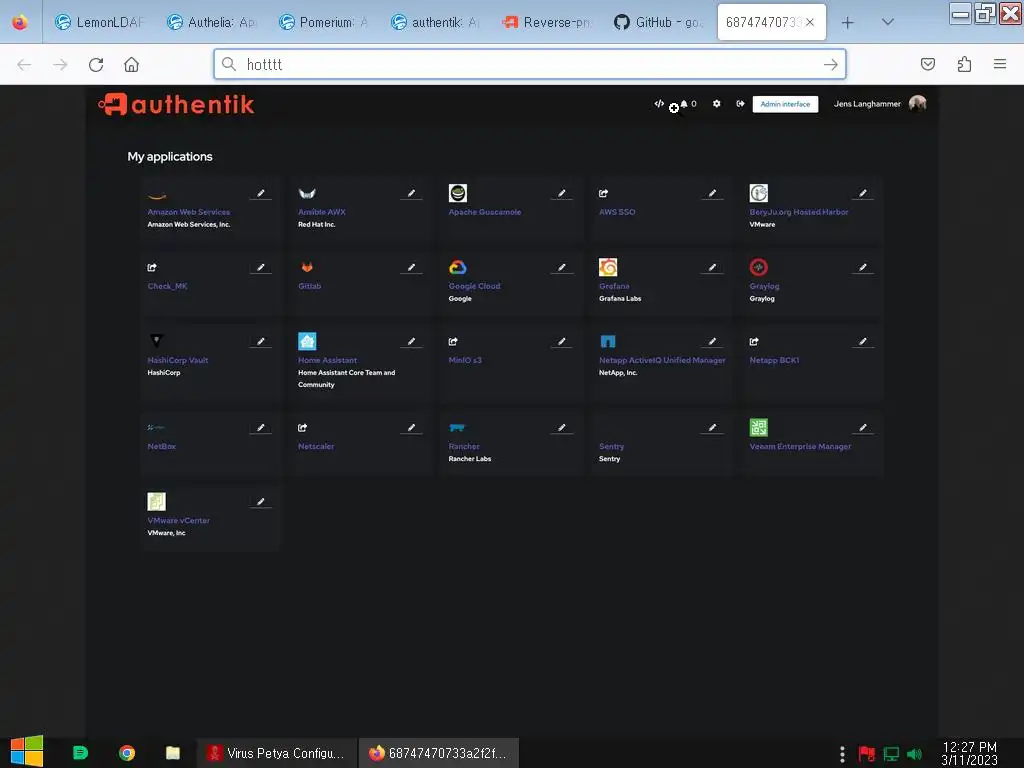Edit the MinIO s3 application

(x=562, y=342)
